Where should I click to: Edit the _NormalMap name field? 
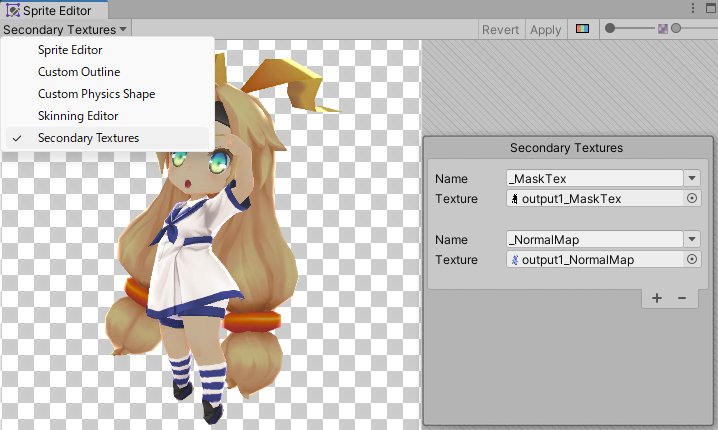point(594,239)
